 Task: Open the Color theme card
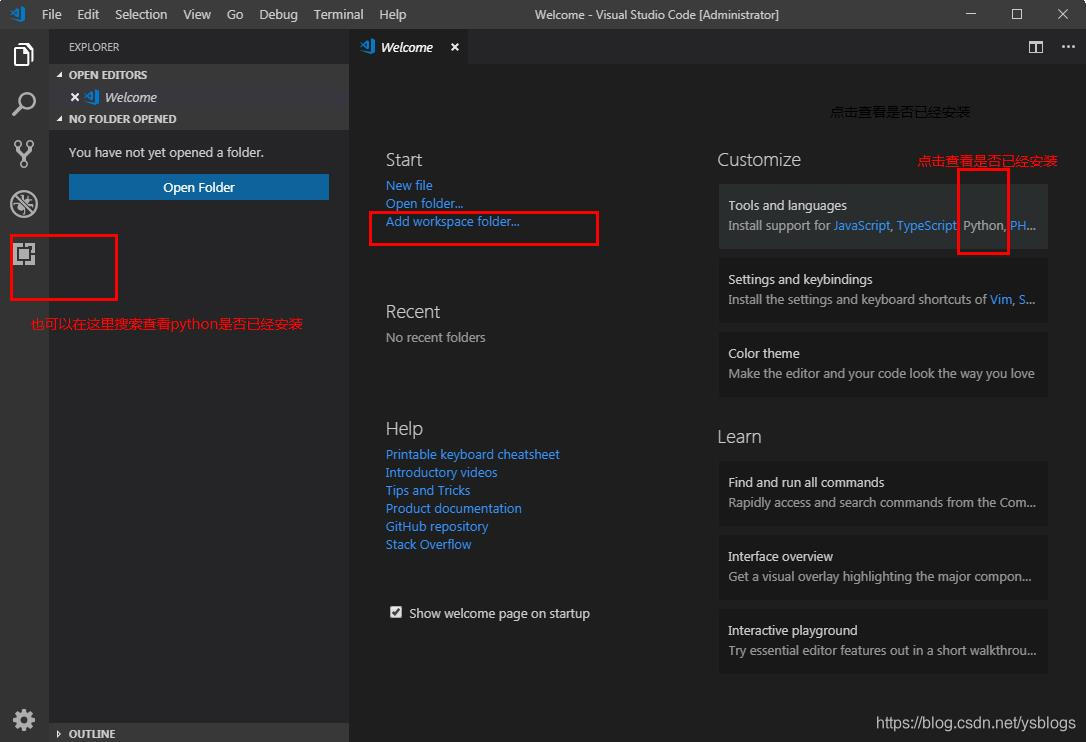click(882, 364)
